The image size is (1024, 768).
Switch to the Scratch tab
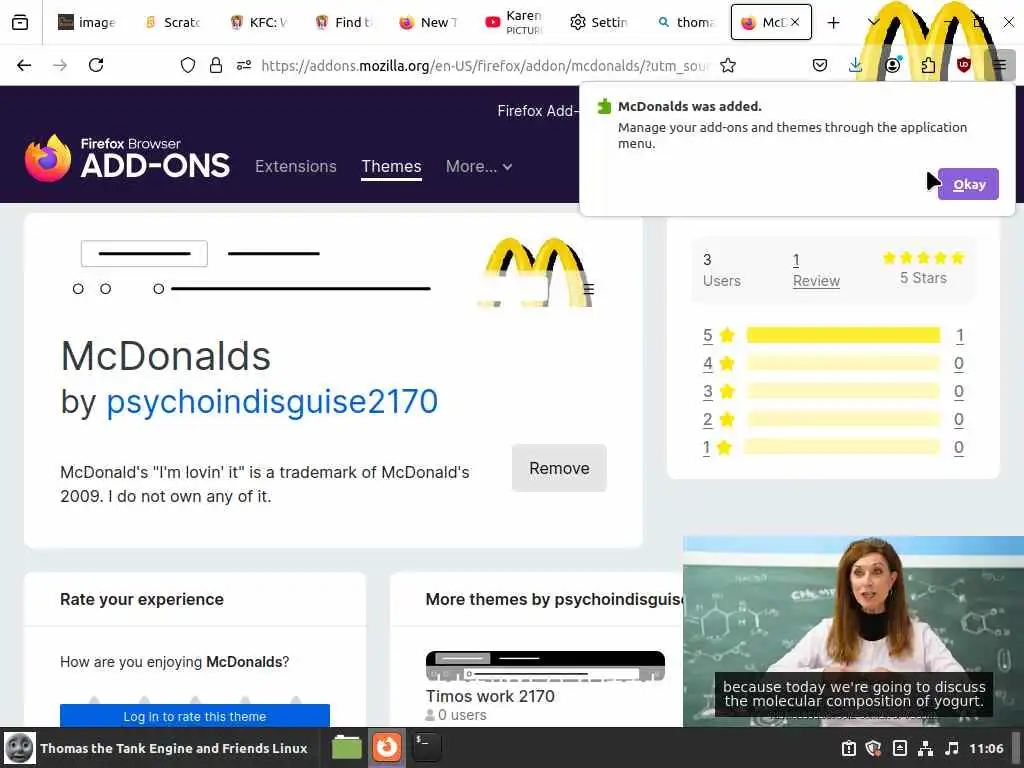(173, 23)
